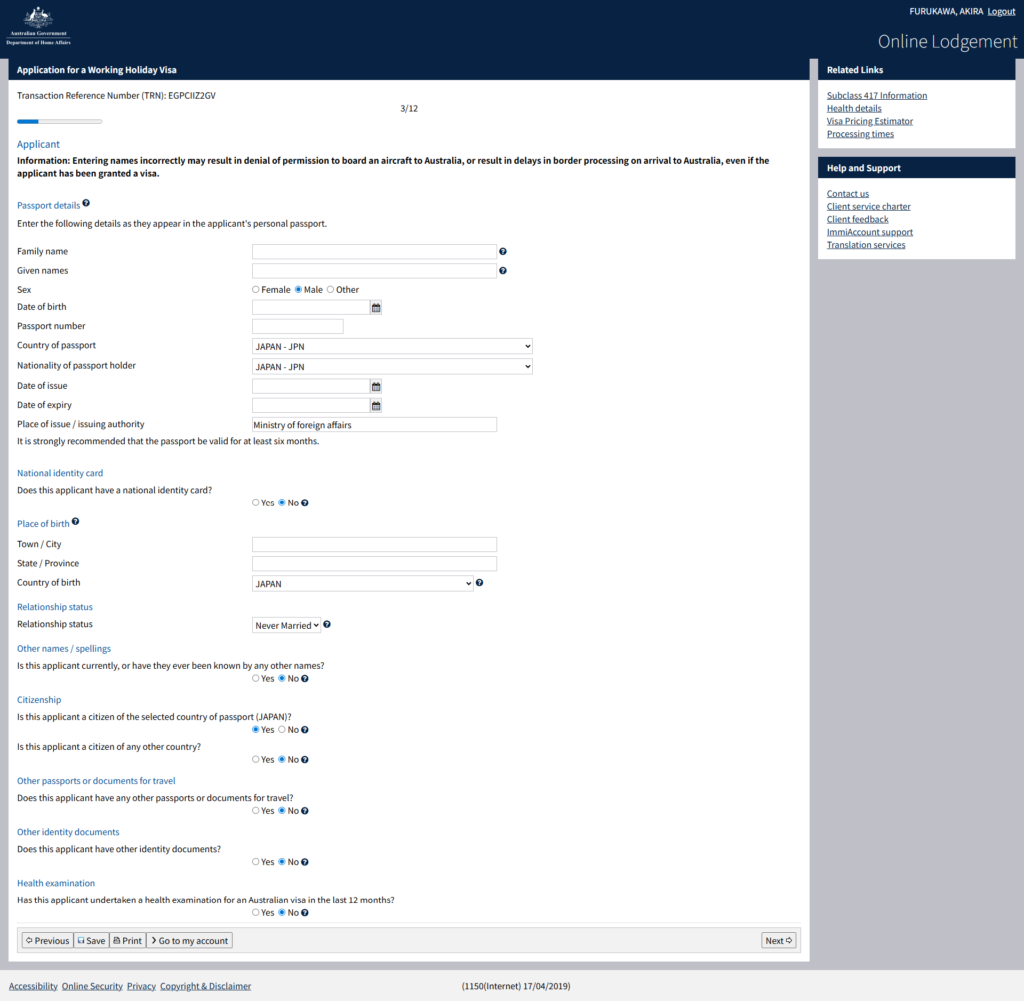Select Yes for health examination question
The width and height of the screenshot is (1024, 1001).
pyautogui.click(x=256, y=912)
